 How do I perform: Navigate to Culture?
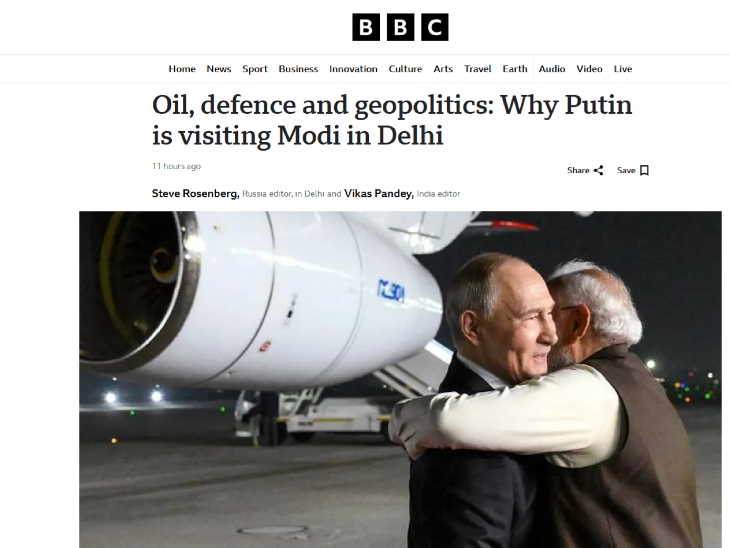pyautogui.click(x=406, y=69)
